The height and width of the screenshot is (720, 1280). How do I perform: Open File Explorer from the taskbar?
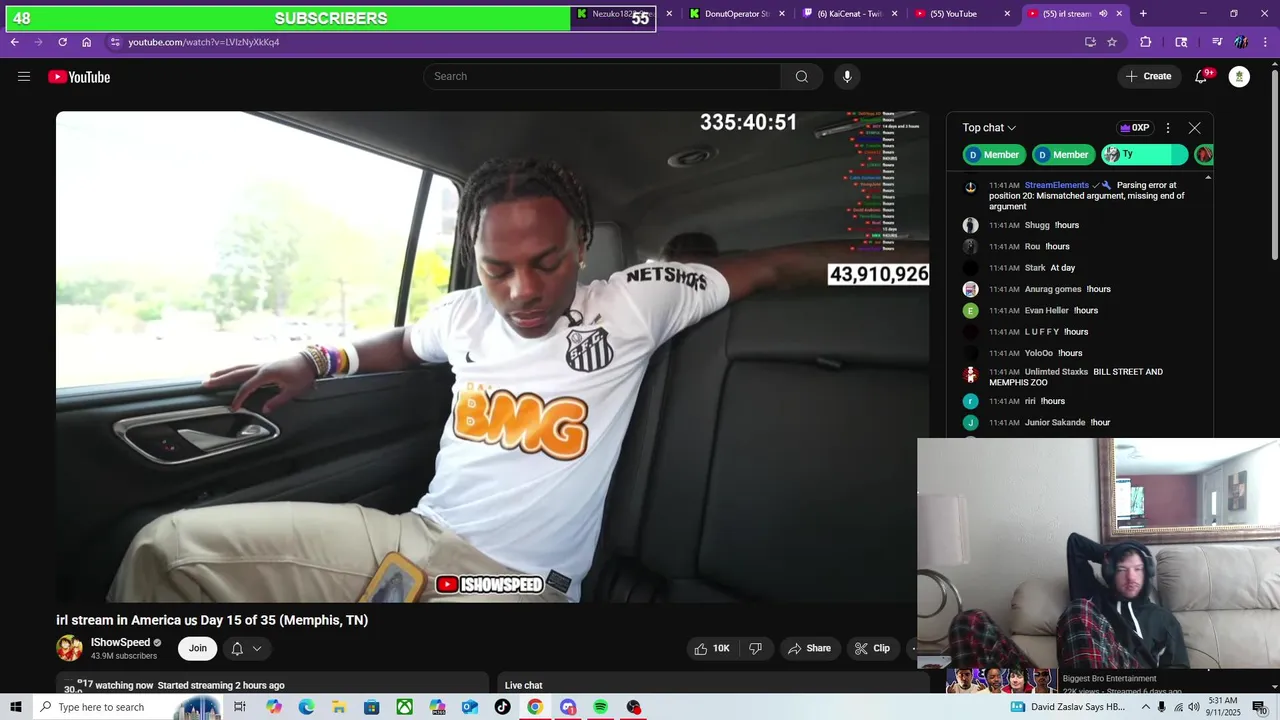[x=339, y=707]
